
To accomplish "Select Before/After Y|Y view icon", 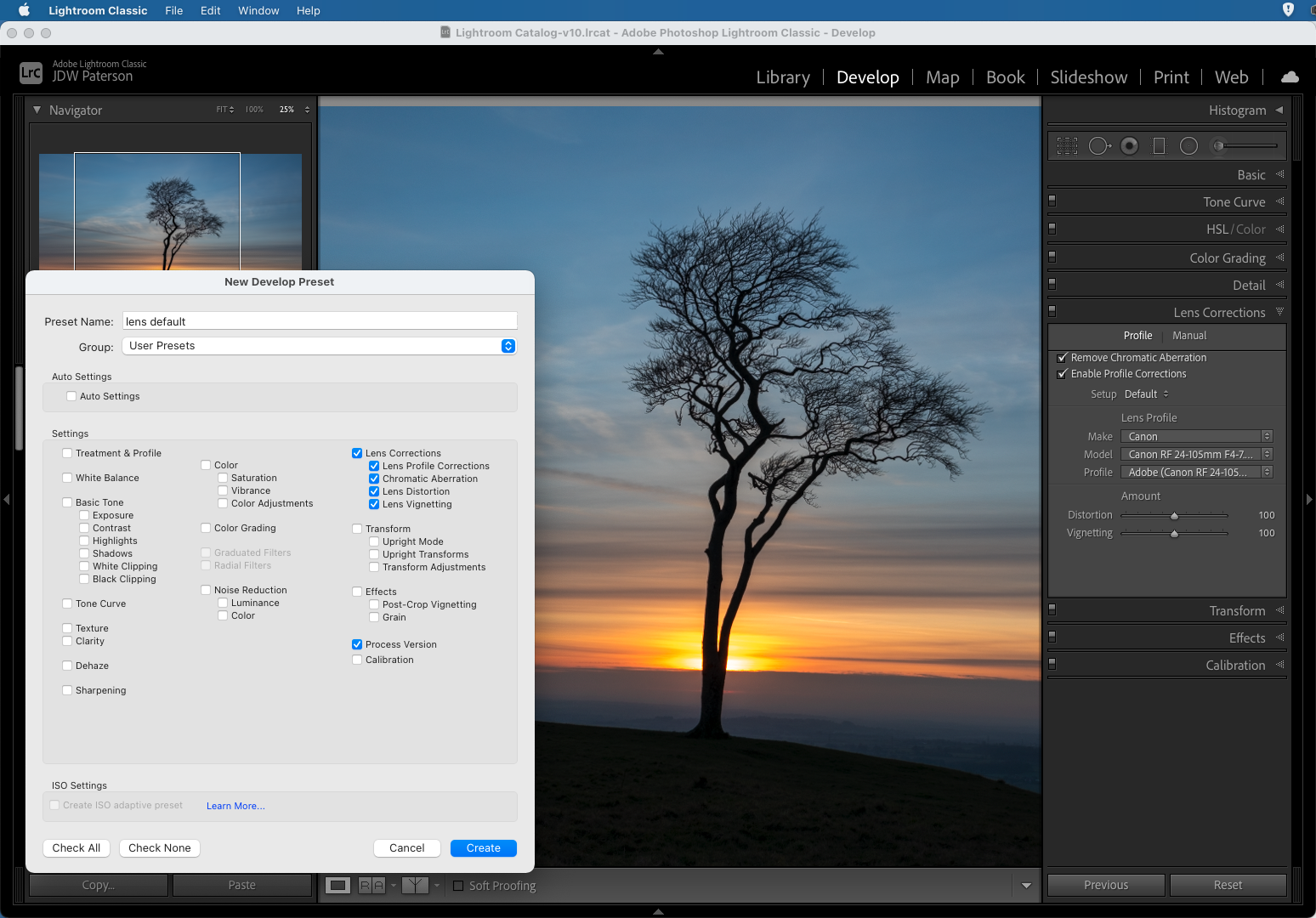I will 415,886.
